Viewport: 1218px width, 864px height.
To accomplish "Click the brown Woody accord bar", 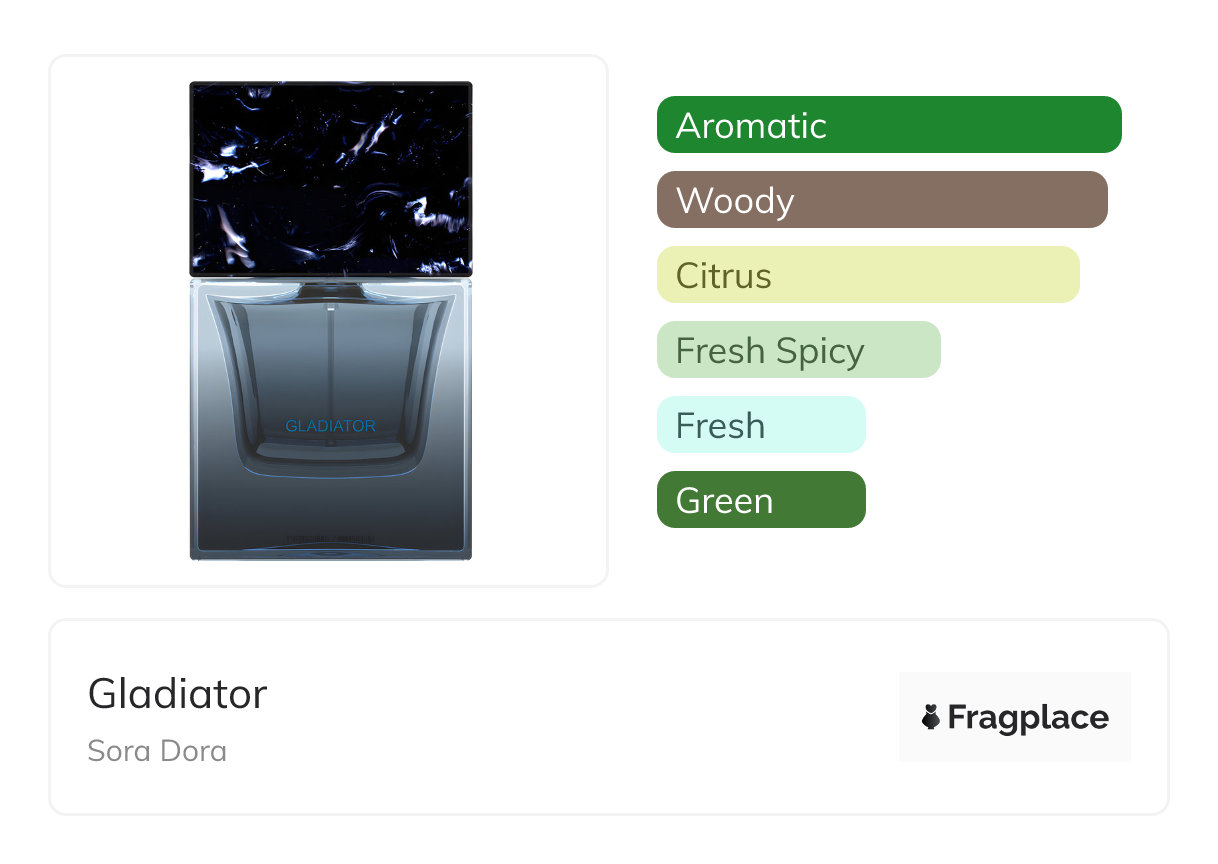I will [881, 200].
